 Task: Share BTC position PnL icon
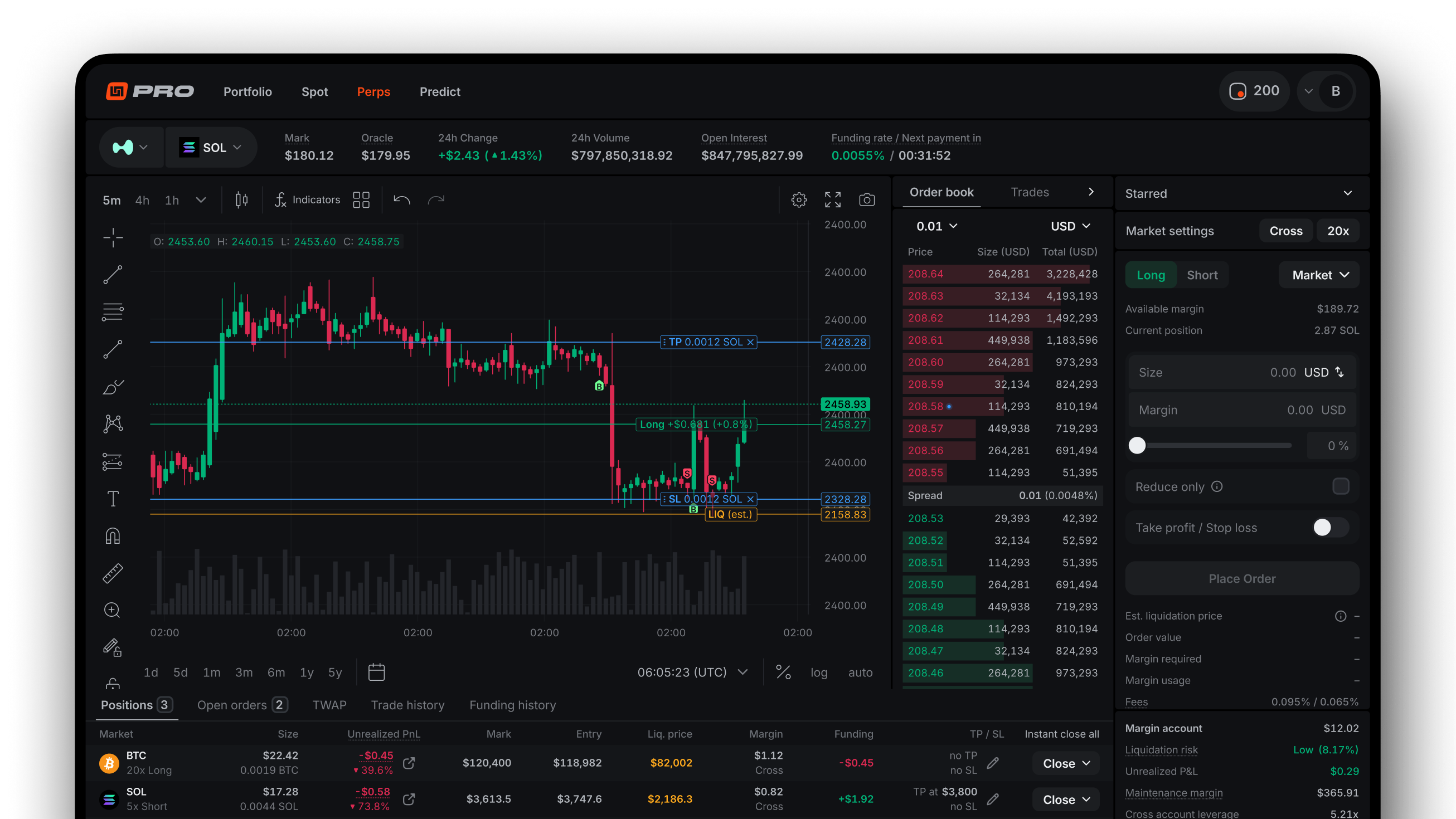click(409, 763)
